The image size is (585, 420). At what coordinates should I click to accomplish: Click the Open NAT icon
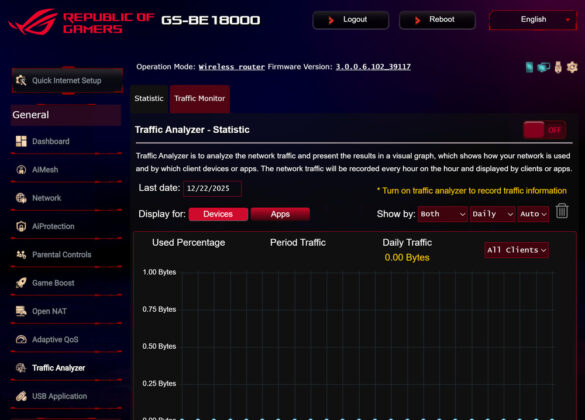21,311
